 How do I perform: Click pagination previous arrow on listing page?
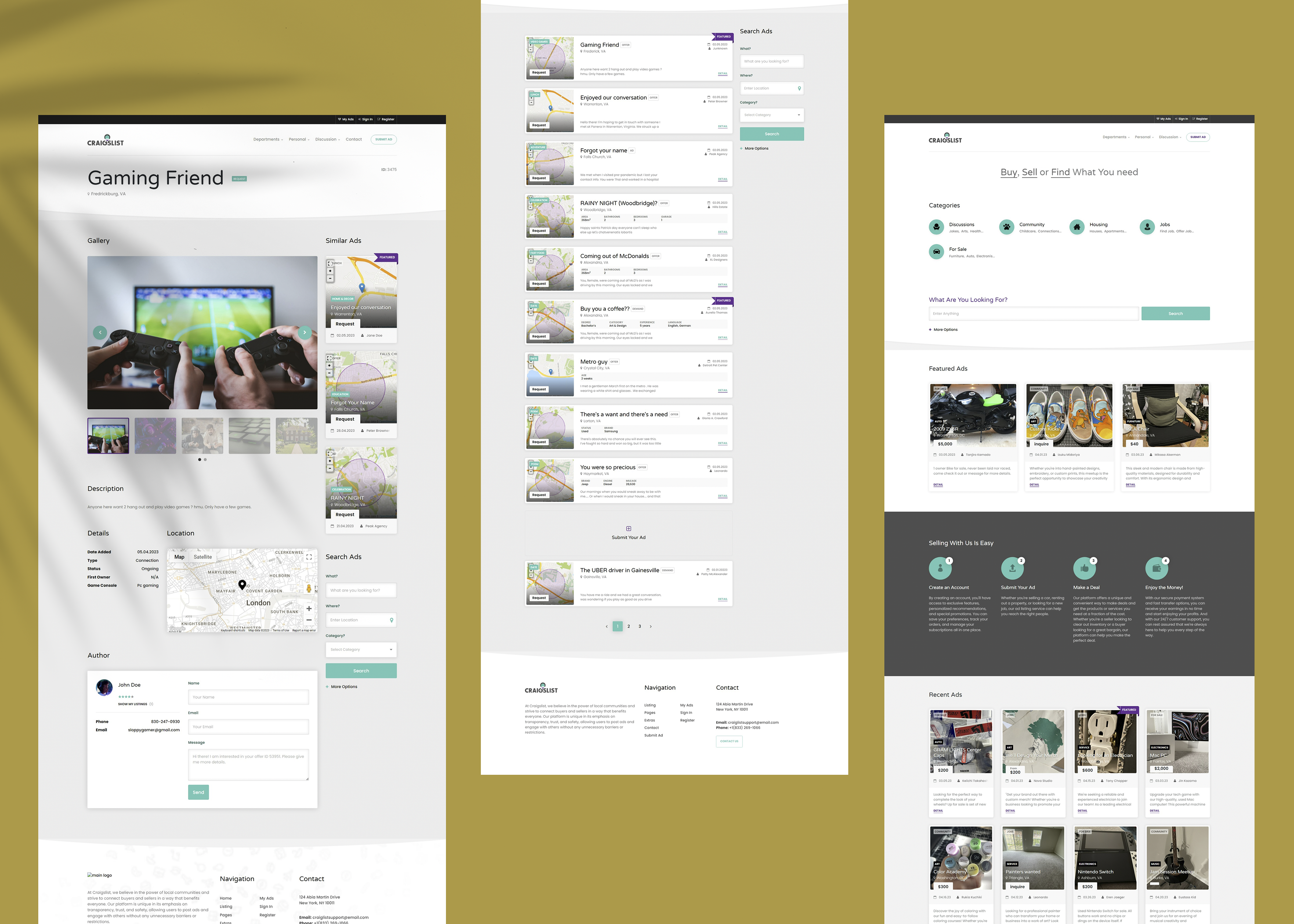(606, 626)
